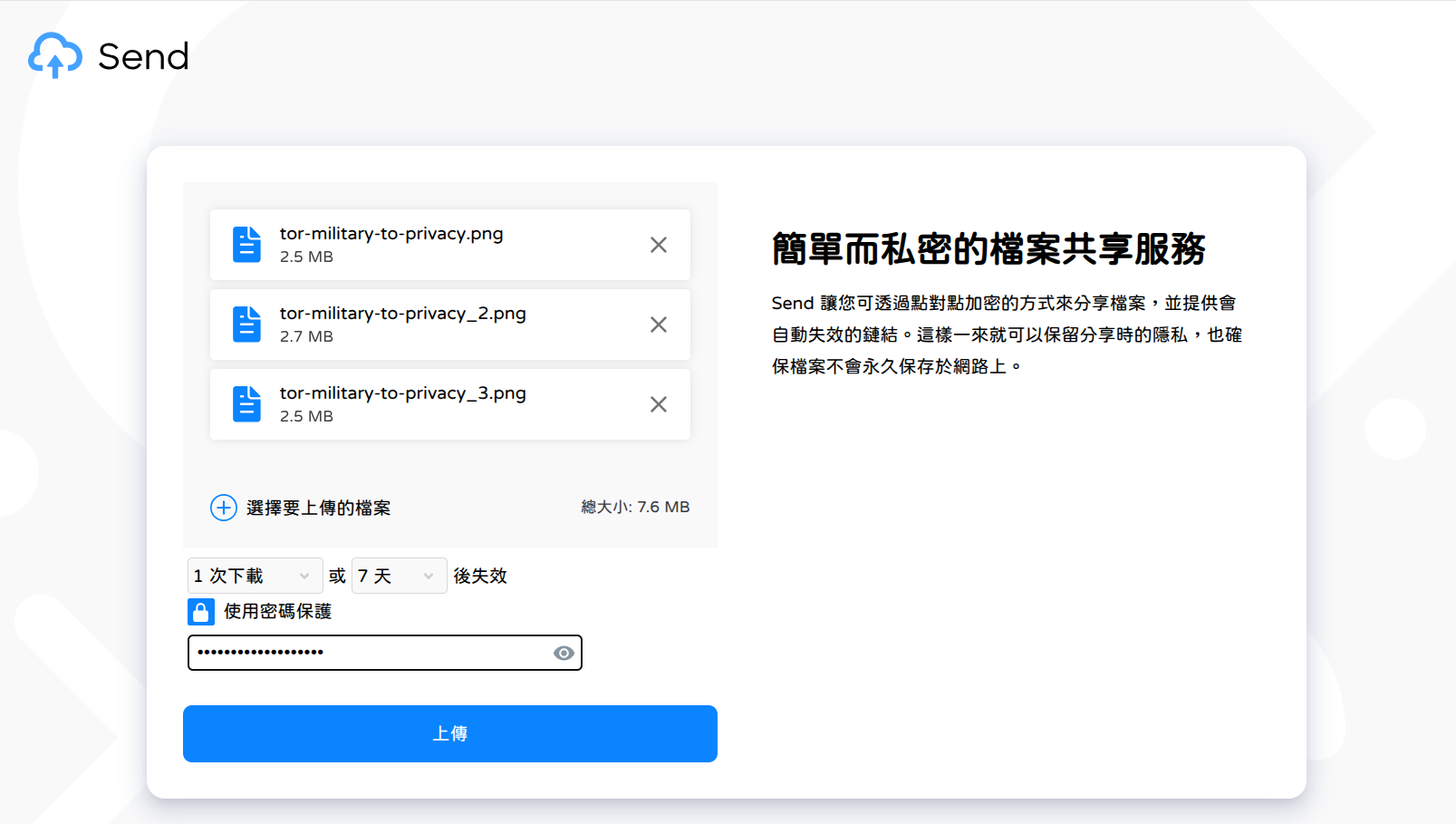Toggle password visibility with the eye icon
The height and width of the screenshot is (824, 1456).
tap(563, 653)
